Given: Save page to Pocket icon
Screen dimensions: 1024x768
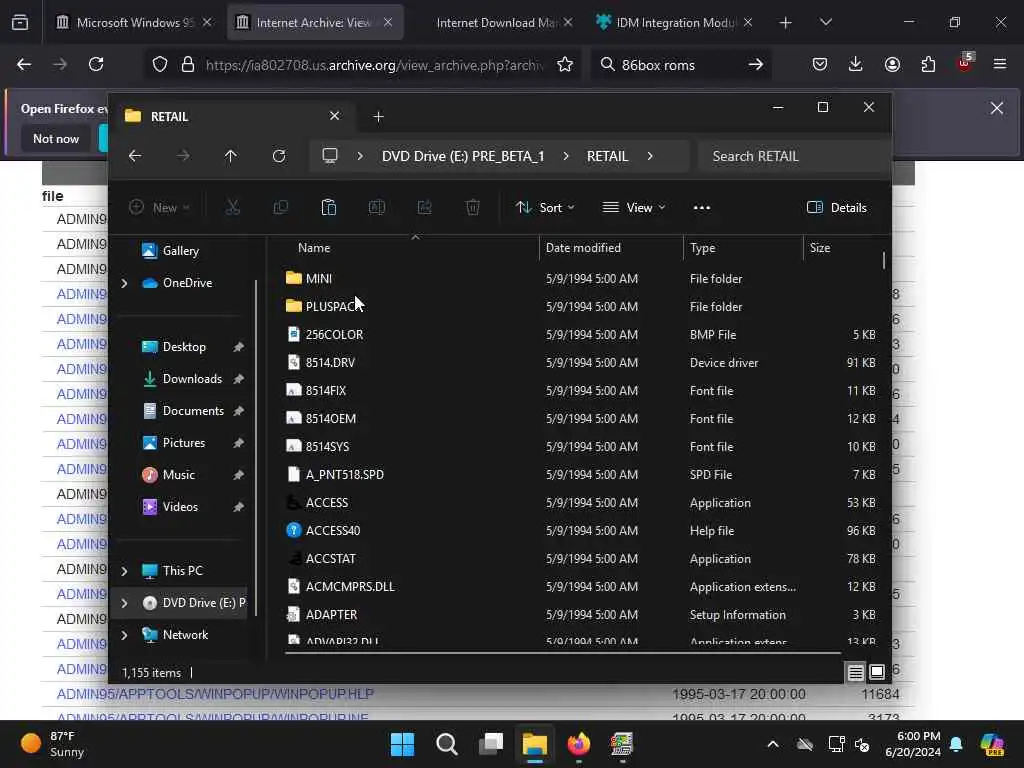Looking at the screenshot, I should coord(820,64).
